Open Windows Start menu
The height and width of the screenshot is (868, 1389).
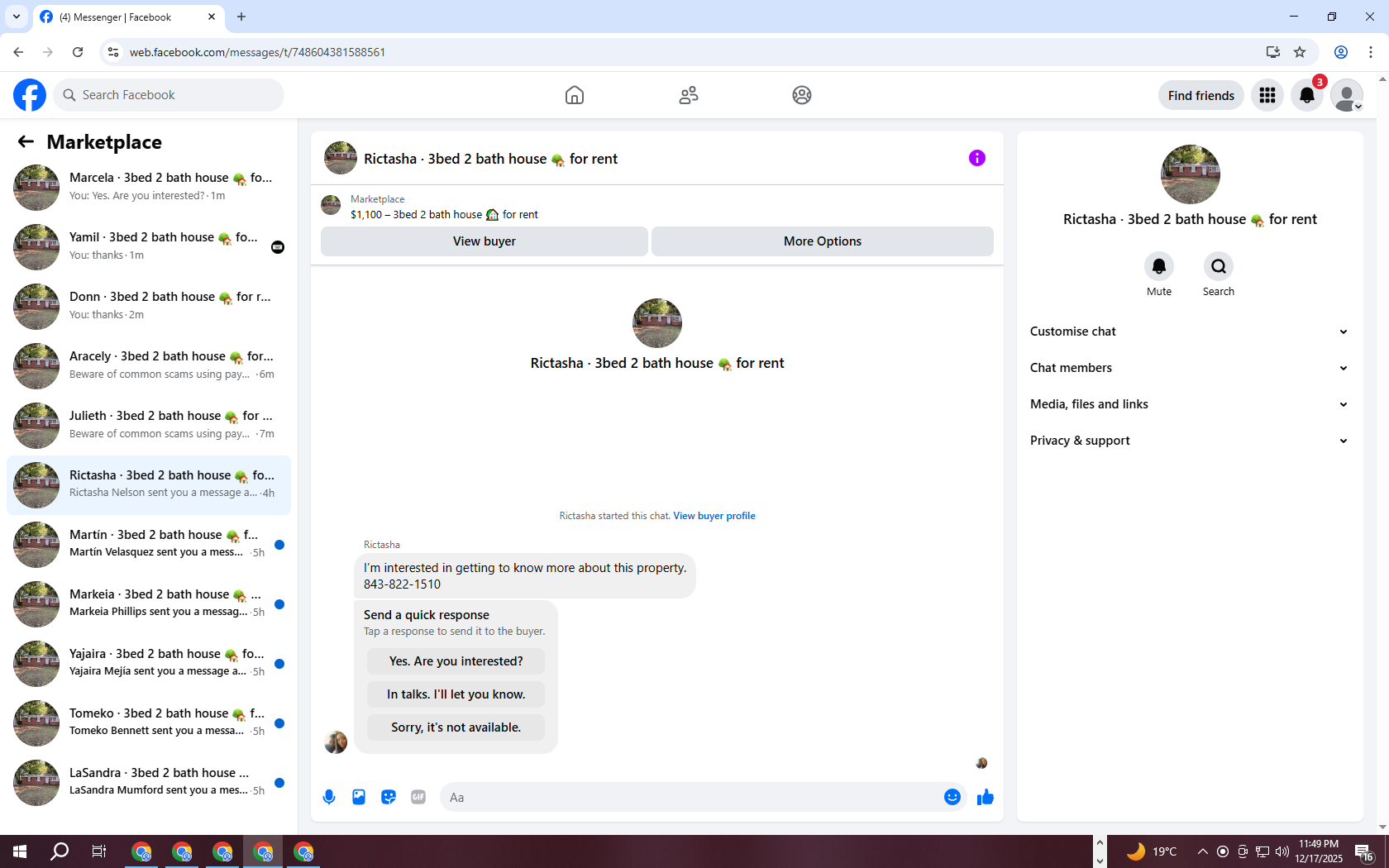pyautogui.click(x=20, y=851)
